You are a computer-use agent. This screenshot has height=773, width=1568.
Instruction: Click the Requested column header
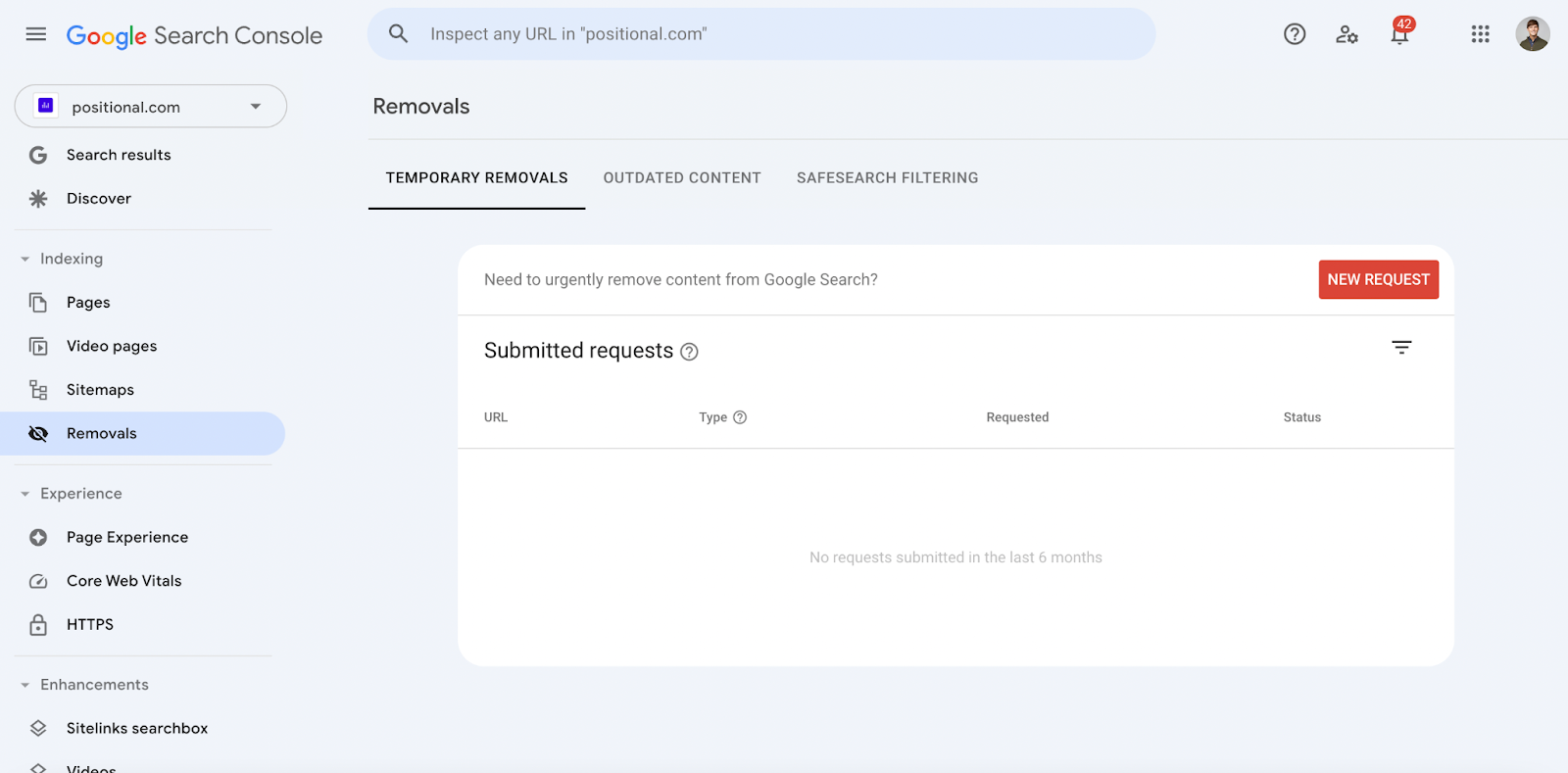tap(1017, 417)
